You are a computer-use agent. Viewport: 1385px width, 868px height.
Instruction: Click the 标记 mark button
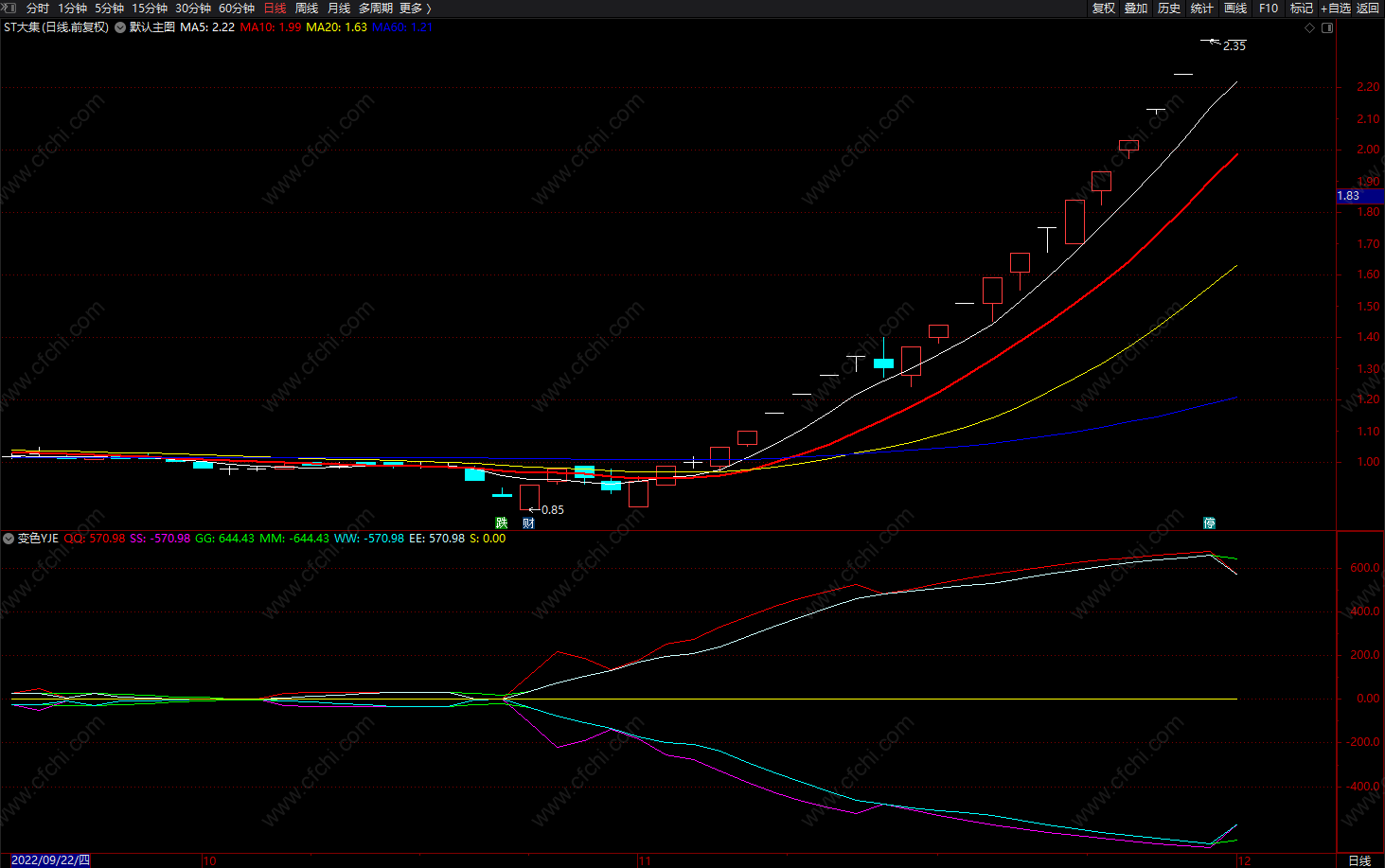click(x=1302, y=8)
